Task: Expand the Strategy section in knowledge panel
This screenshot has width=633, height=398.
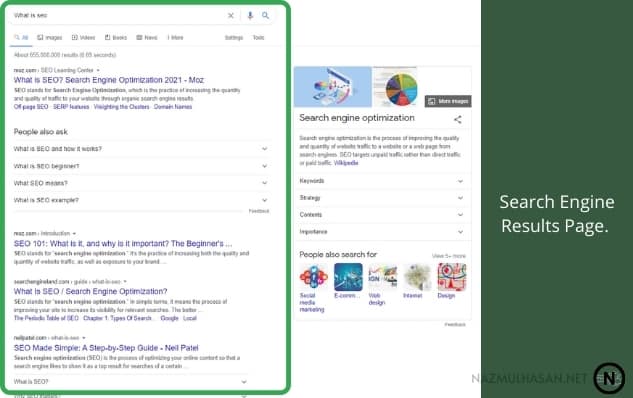Action: point(381,198)
